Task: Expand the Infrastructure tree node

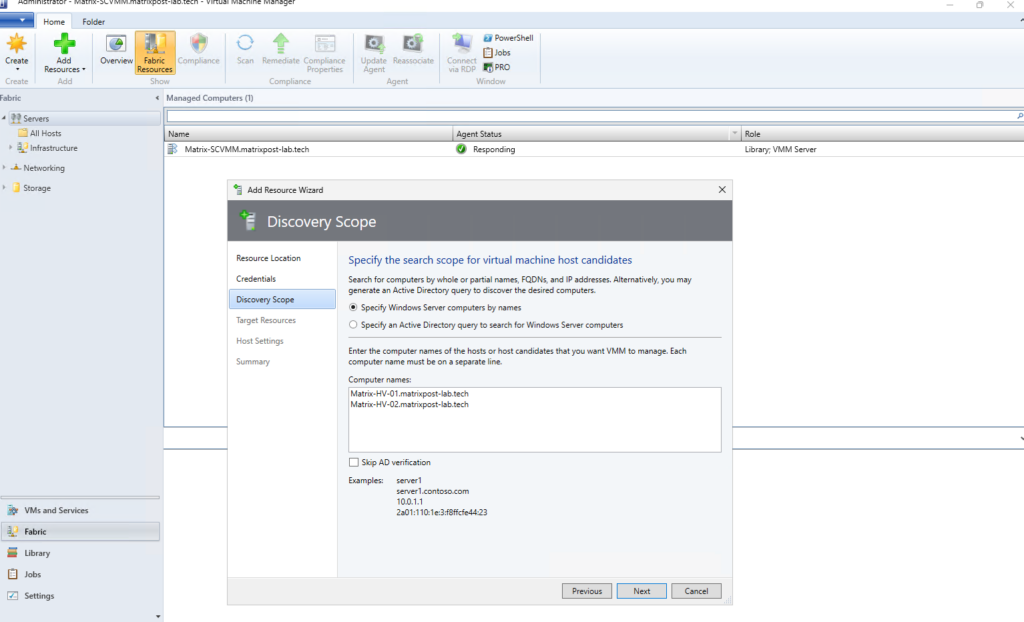Action: click(x=10, y=148)
